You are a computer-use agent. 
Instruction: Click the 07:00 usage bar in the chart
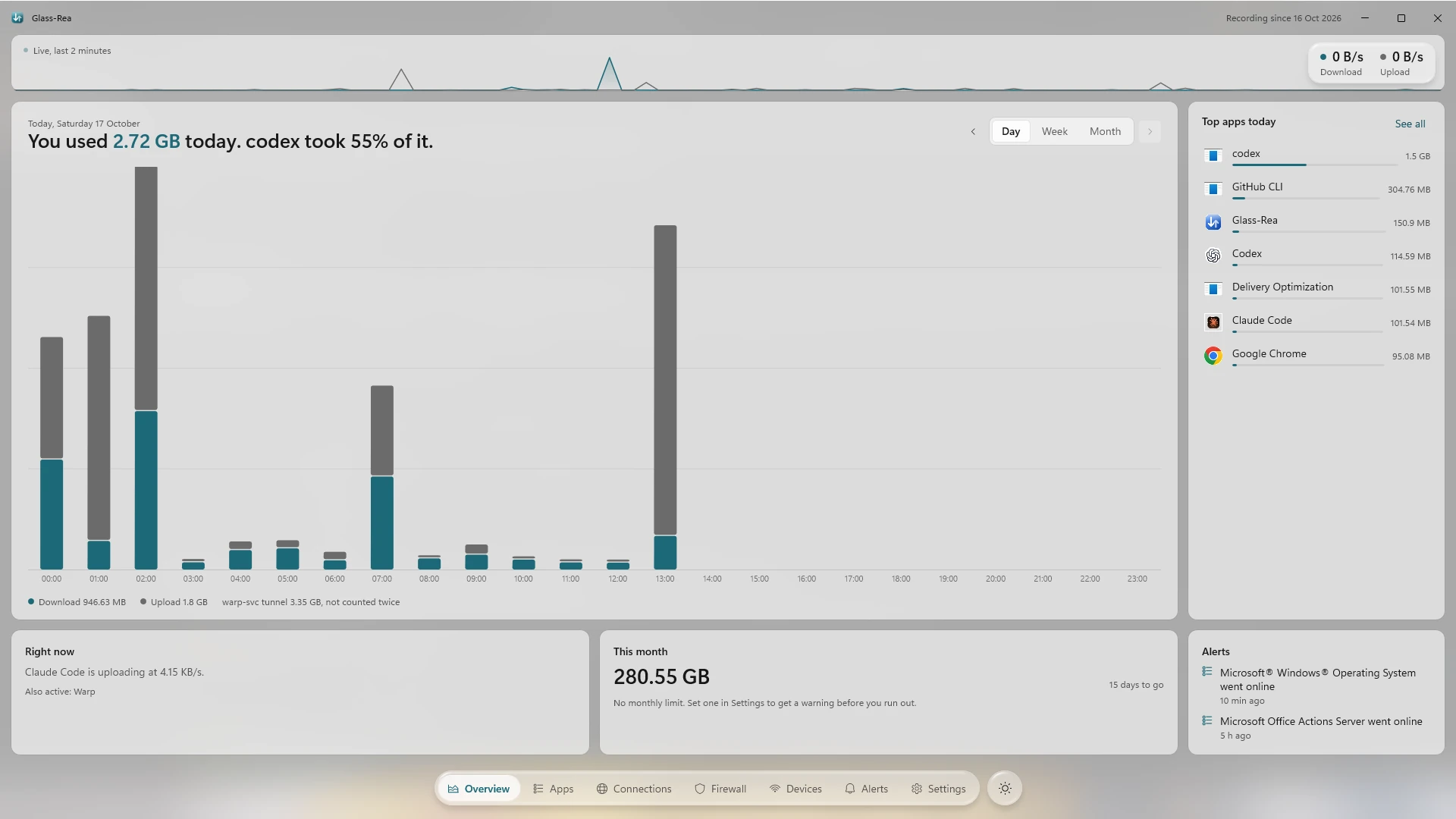(381, 478)
